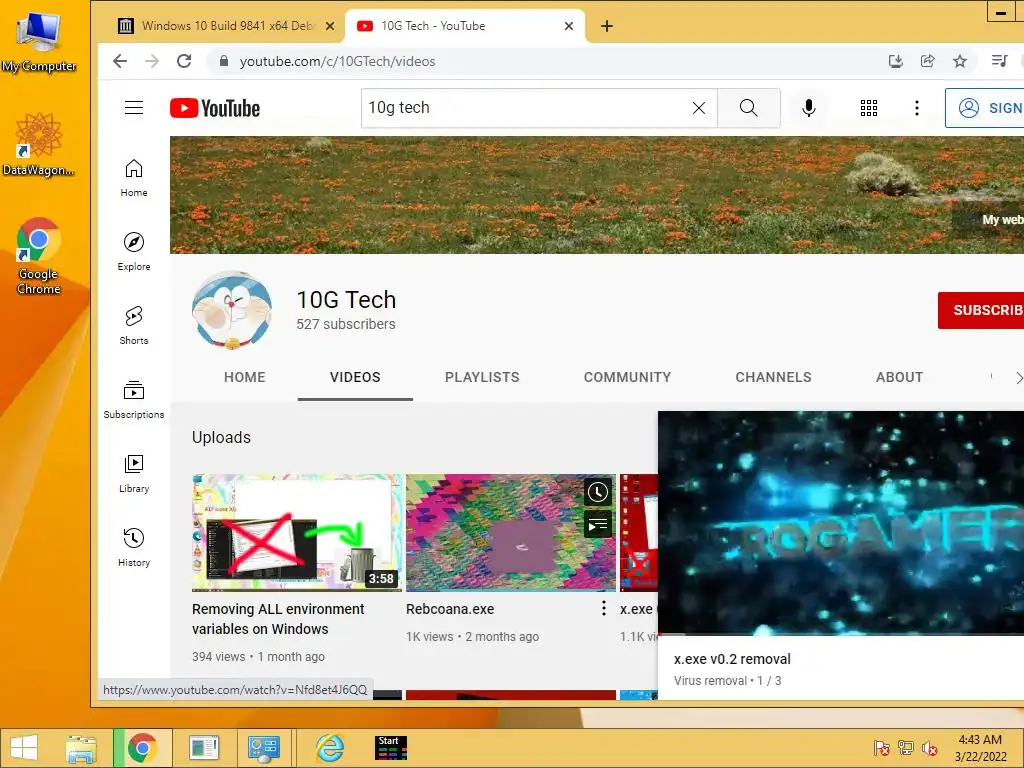Screen dimensions: 1024x768
Task: Open My Computer desktop icon
Action: [x=39, y=40]
